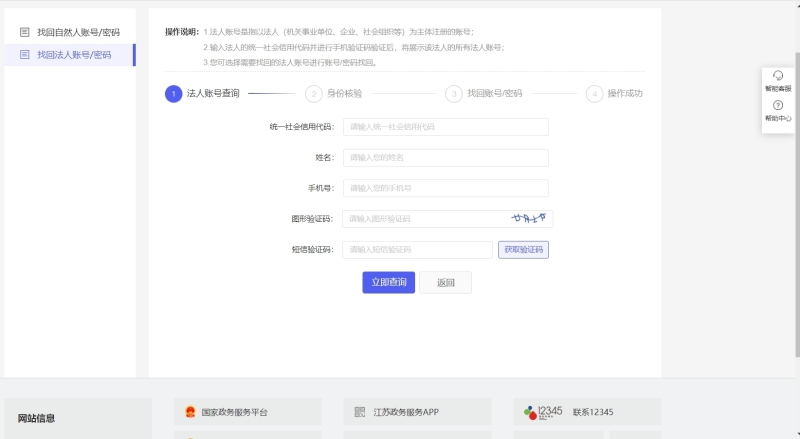Select step 4 操作成功 circle
Viewport: 800px width, 439px height.
click(595, 93)
